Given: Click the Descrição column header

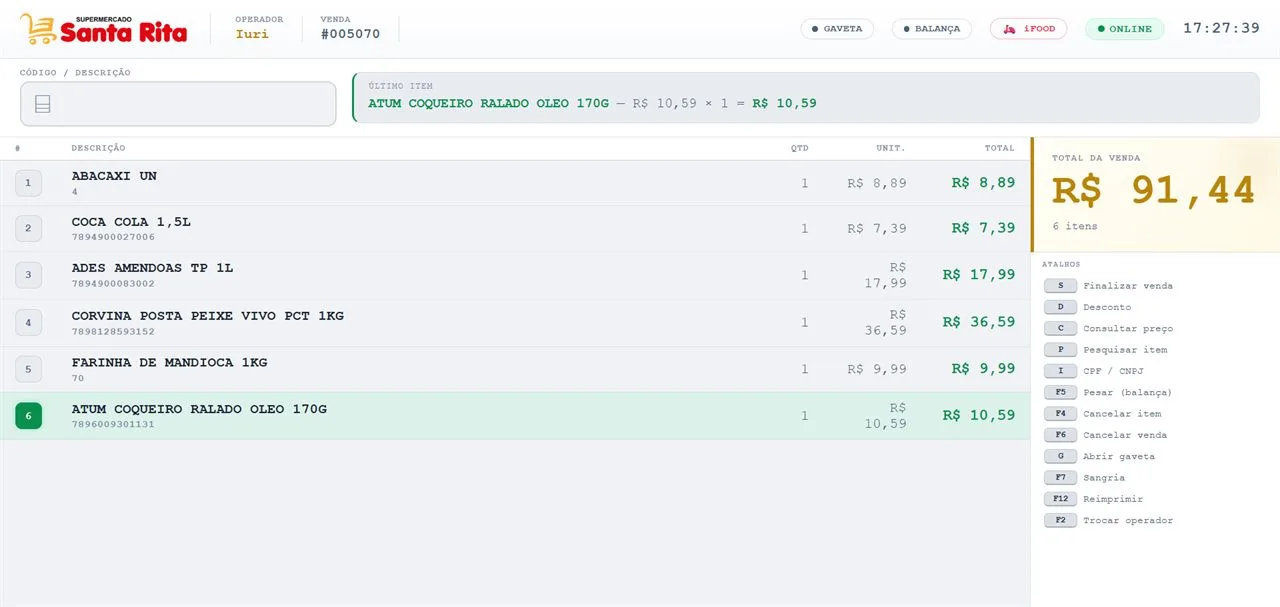Looking at the screenshot, I should (98, 148).
